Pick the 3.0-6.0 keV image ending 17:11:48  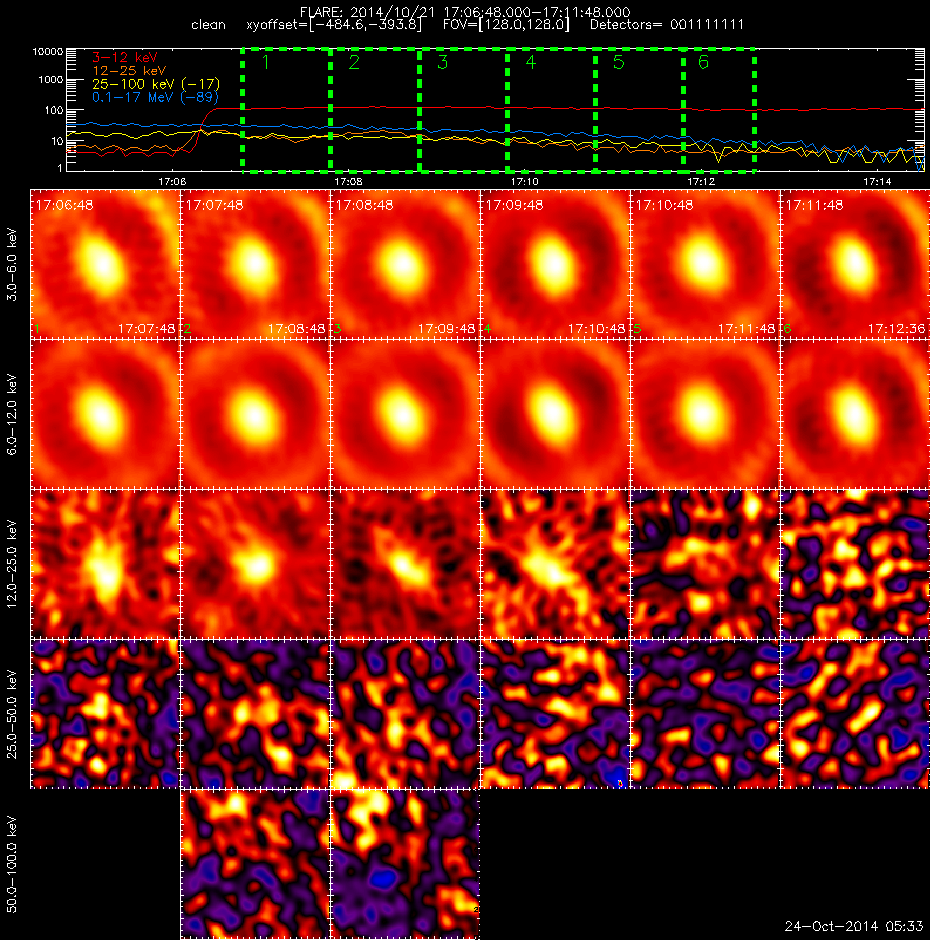click(x=705, y=264)
